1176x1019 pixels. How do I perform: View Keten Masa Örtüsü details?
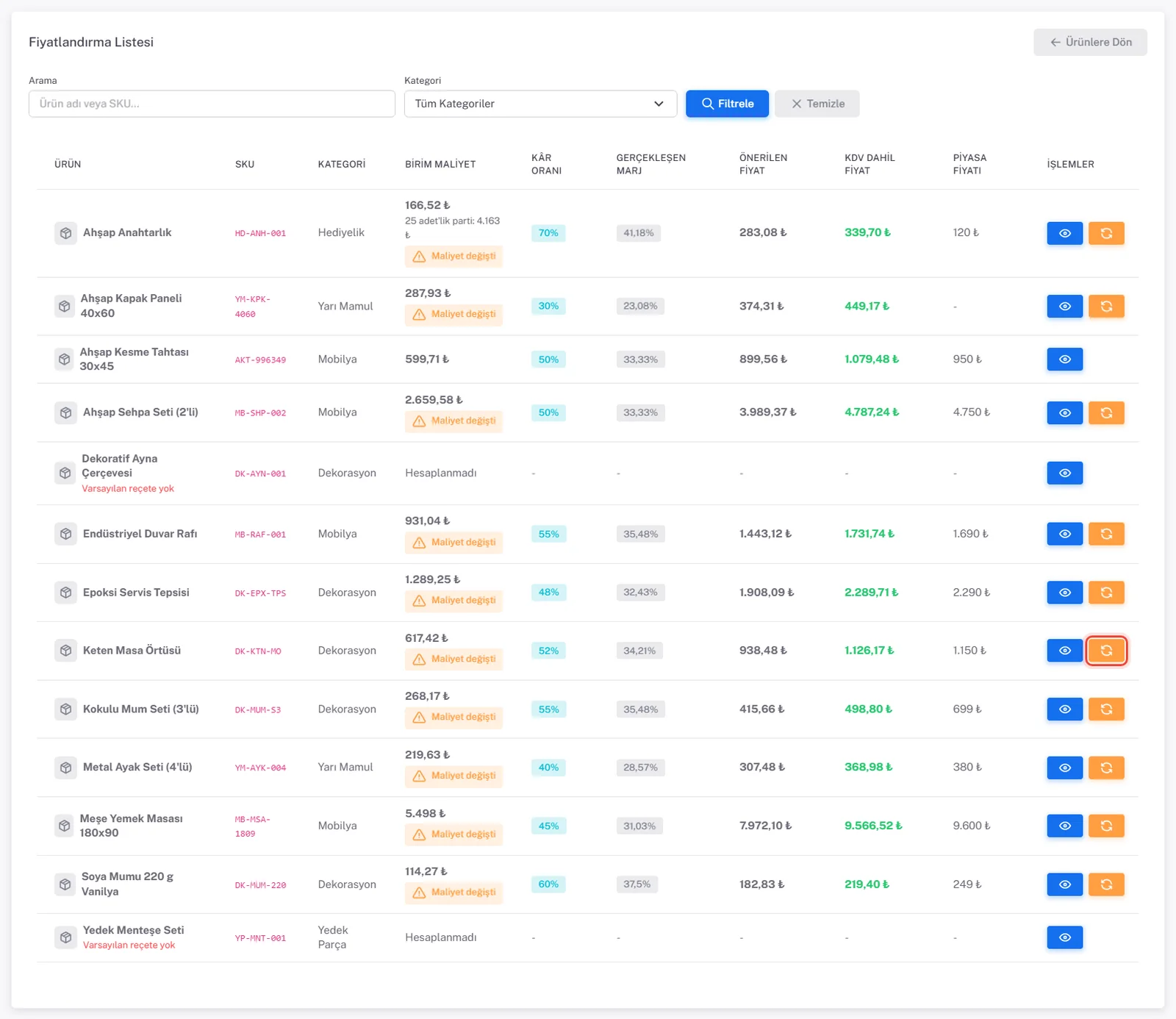(1064, 651)
